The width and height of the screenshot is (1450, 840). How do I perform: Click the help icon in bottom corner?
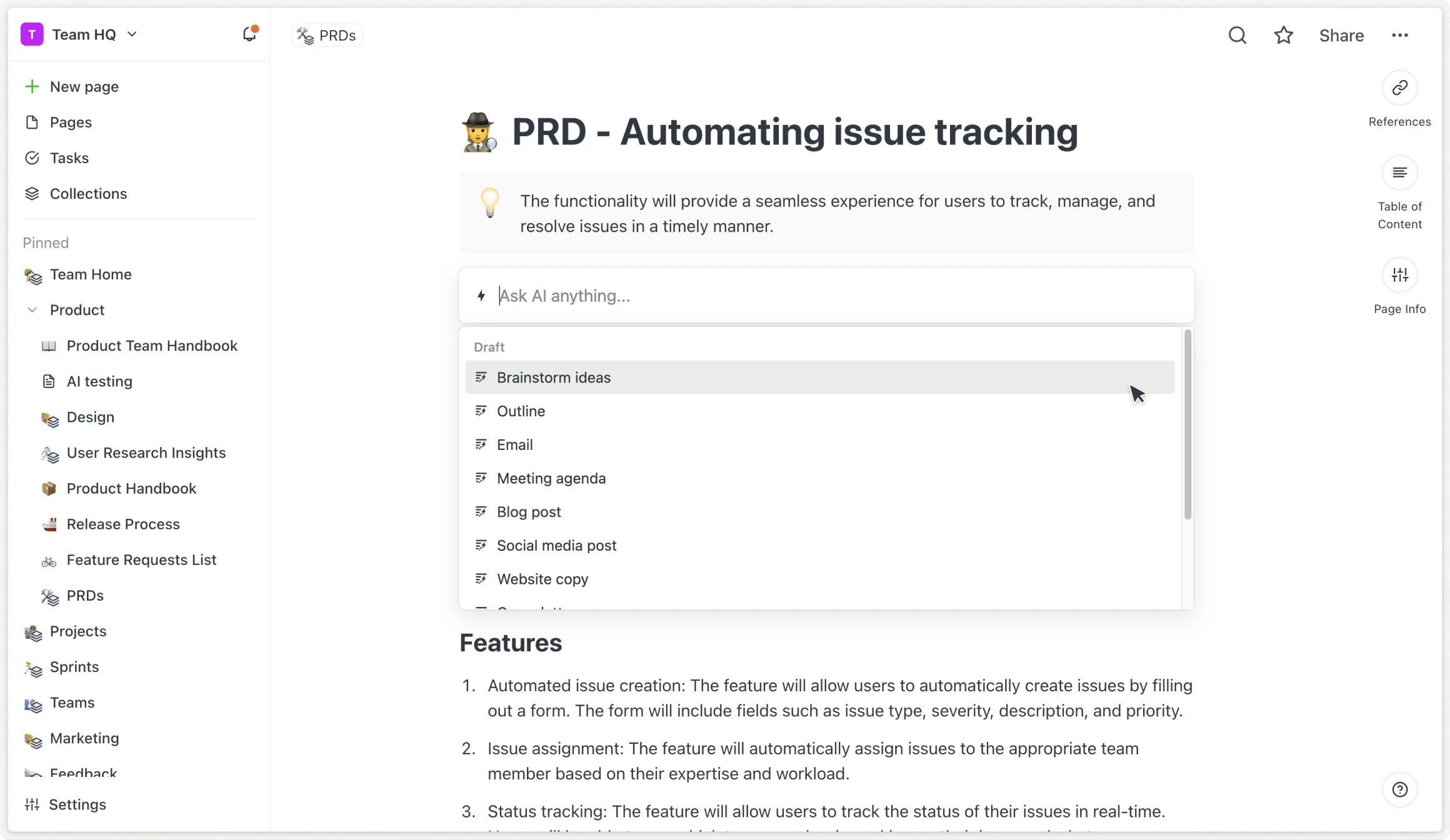click(1399, 789)
